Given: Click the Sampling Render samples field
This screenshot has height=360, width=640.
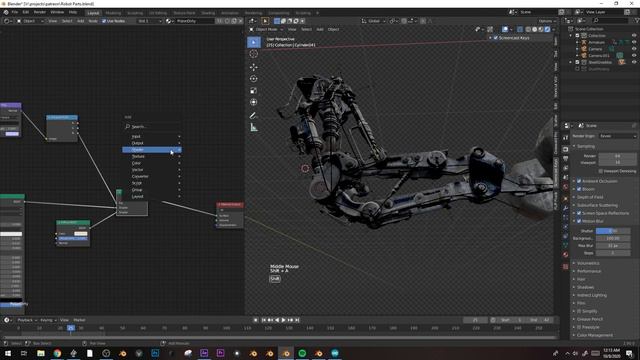Looking at the screenshot, I should point(617,156).
